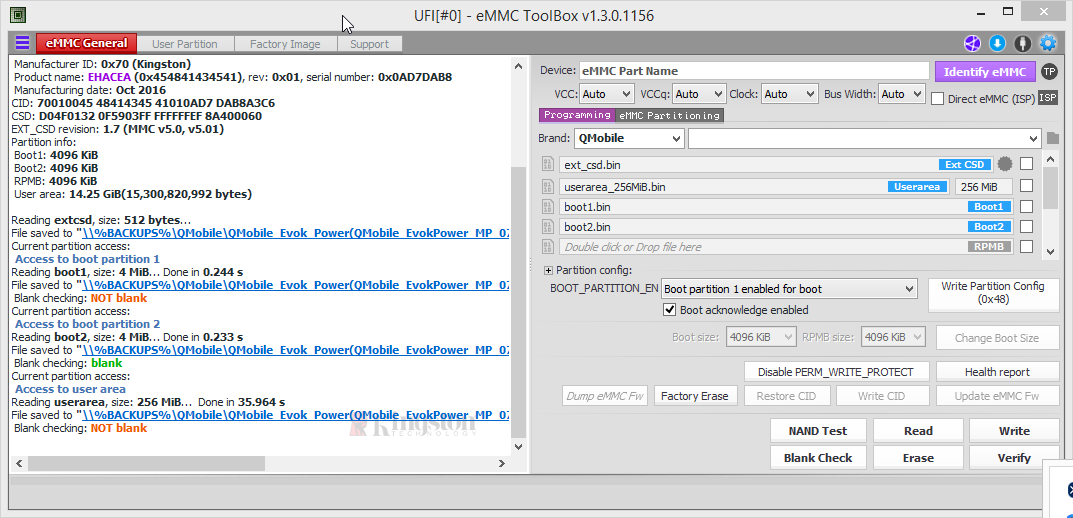
Task: Click the round TP icon
Action: point(1048,71)
